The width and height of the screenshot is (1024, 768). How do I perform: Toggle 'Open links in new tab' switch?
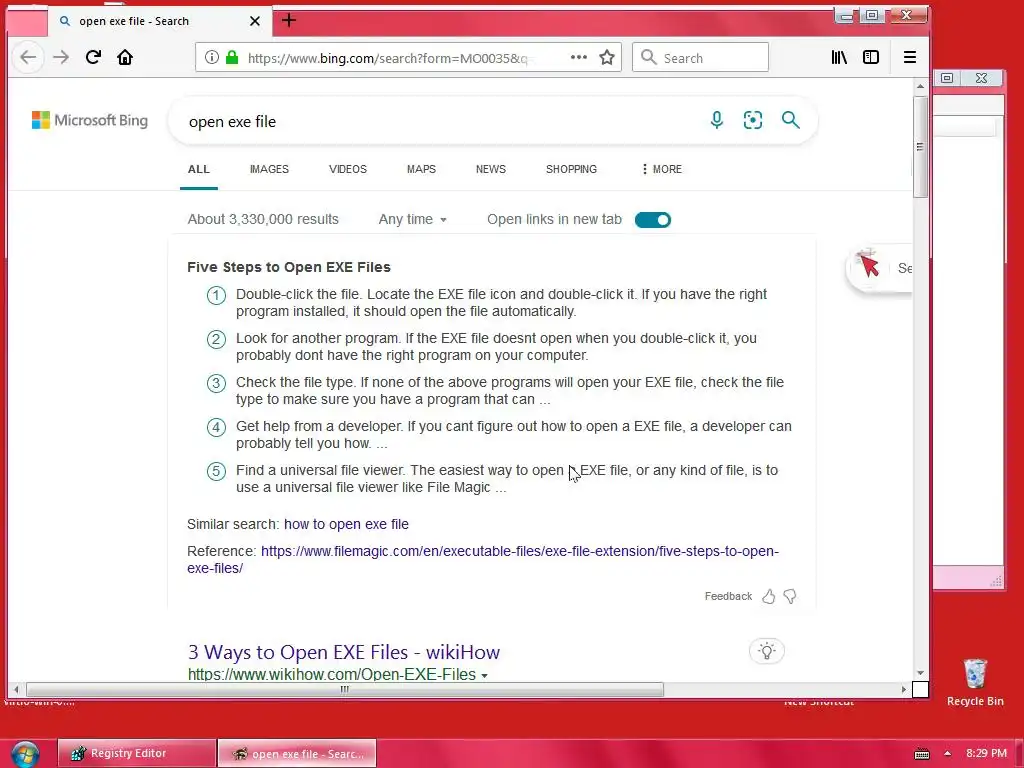pos(652,220)
